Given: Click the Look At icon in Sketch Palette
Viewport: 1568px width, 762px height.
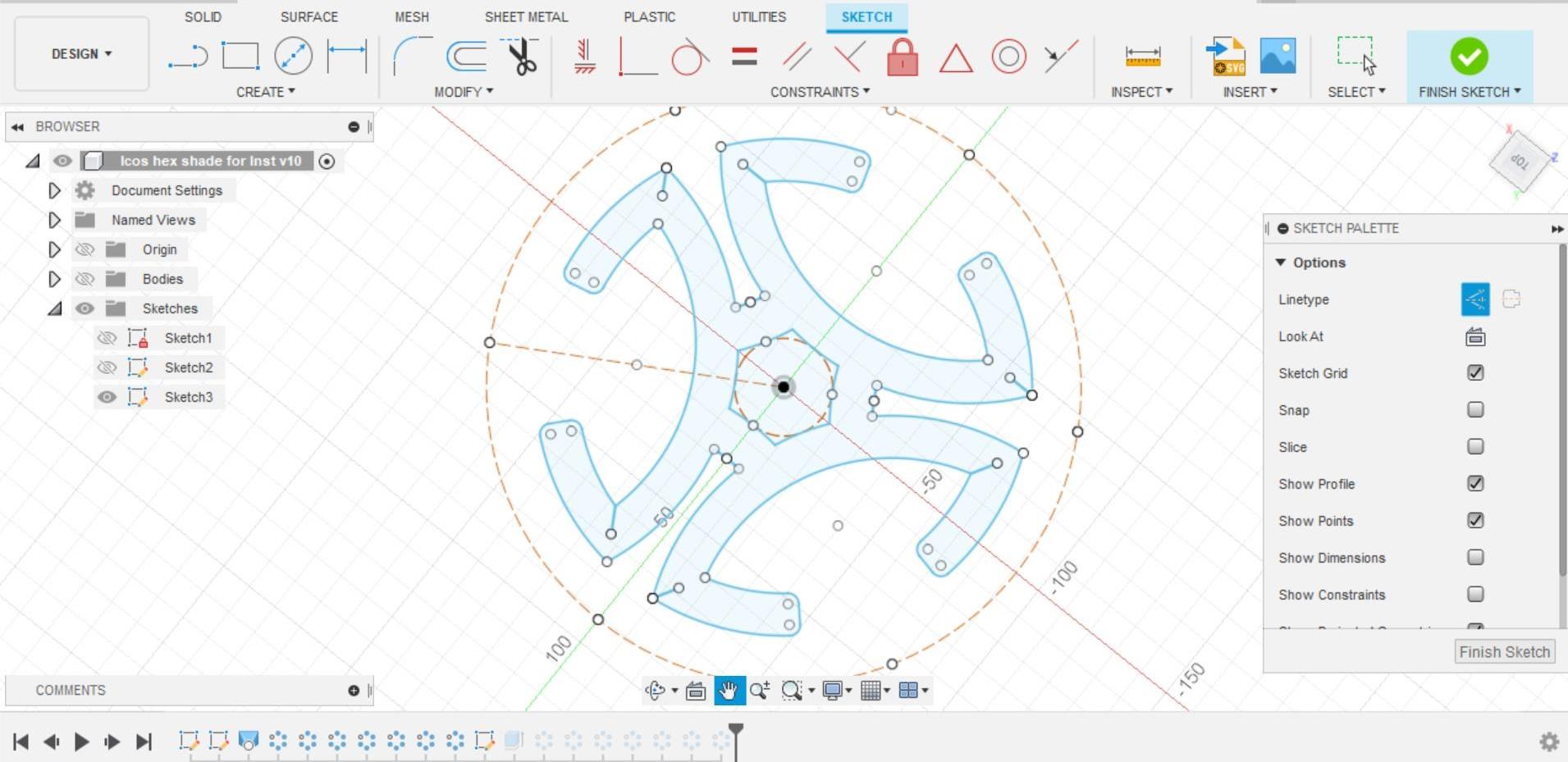Looking at the screenshot, I should [x=1475, y=336].
